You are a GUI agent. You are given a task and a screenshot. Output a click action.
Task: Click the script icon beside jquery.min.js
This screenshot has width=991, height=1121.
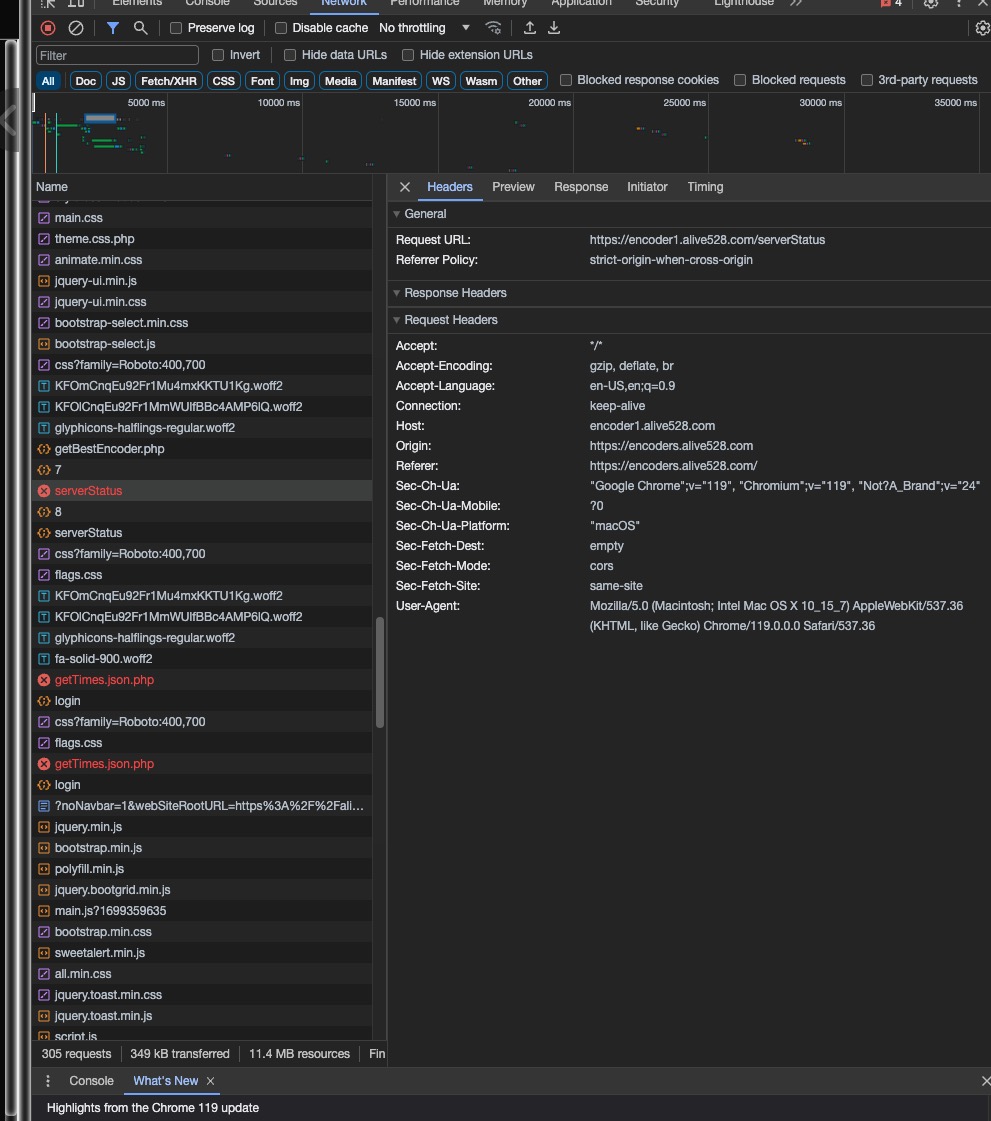[x=44, y=826]
